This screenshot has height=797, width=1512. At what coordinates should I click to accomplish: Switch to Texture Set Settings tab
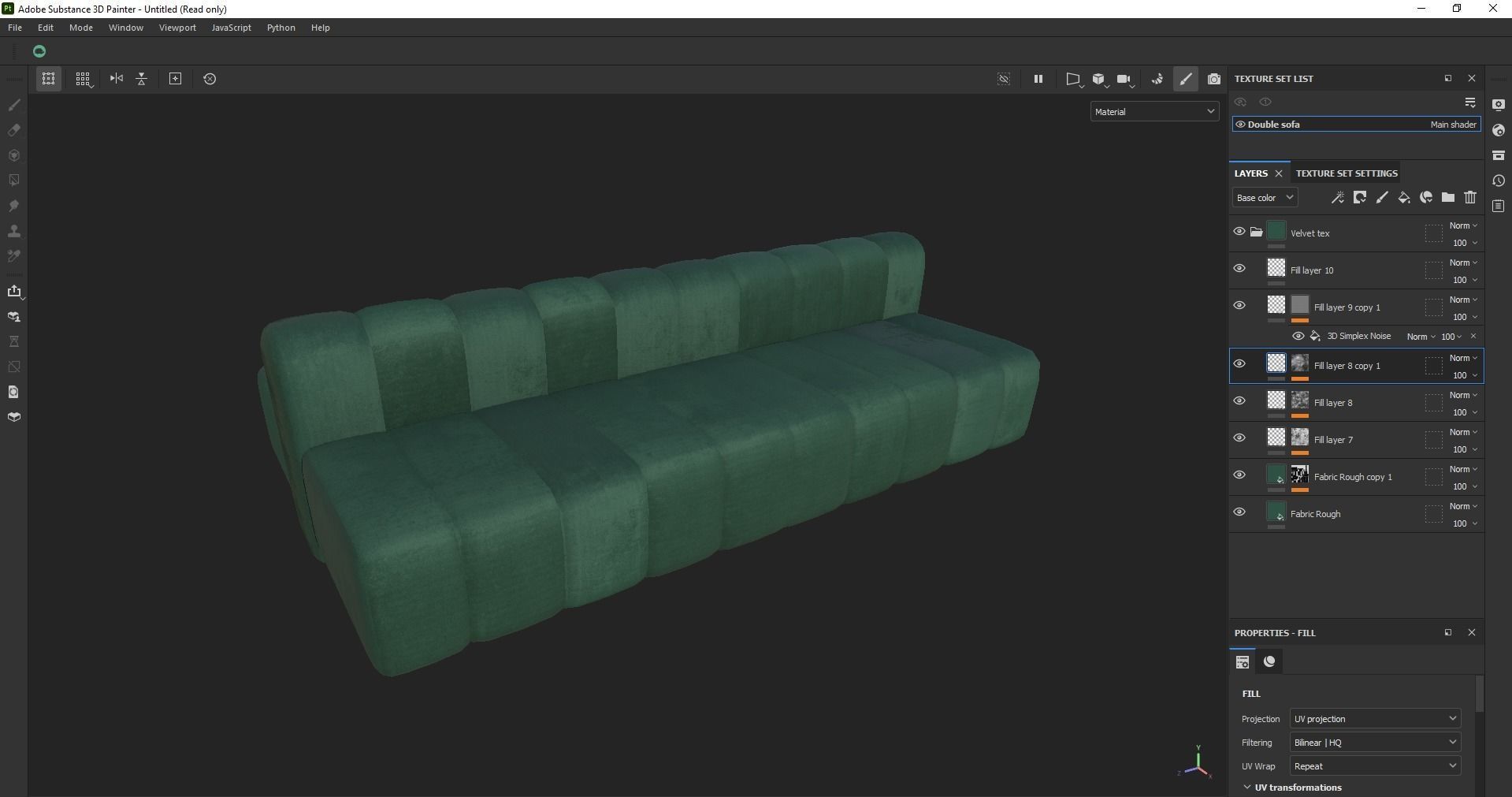(1347, 173)
